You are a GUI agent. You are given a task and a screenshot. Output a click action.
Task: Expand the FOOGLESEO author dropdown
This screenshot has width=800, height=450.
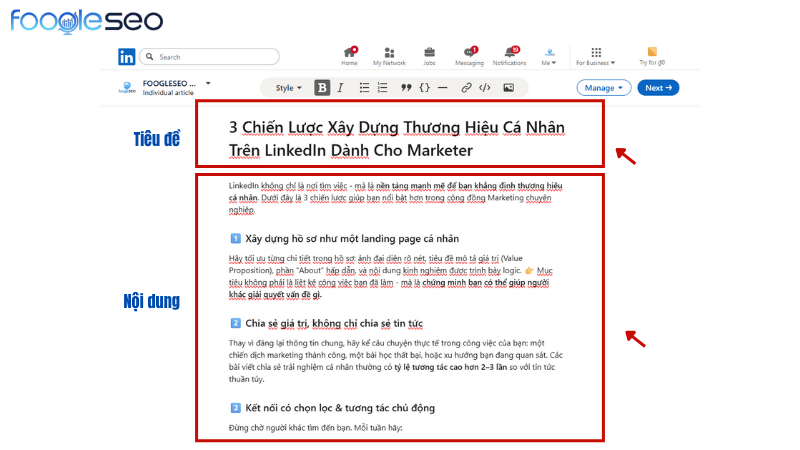208,83
